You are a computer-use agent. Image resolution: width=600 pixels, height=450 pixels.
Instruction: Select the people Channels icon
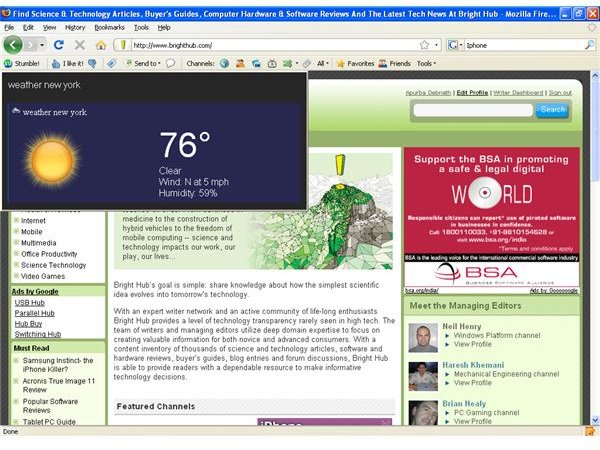click(x=240, y=64)
